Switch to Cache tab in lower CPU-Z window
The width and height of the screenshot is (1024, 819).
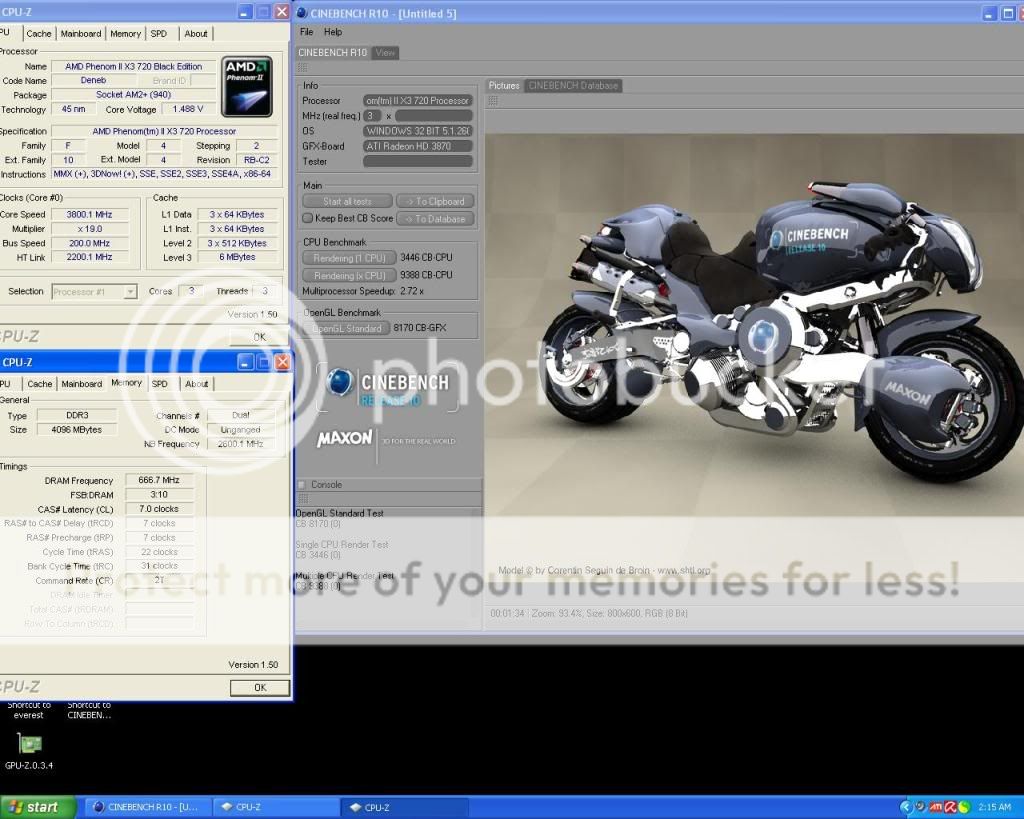(x=40, y=384)
